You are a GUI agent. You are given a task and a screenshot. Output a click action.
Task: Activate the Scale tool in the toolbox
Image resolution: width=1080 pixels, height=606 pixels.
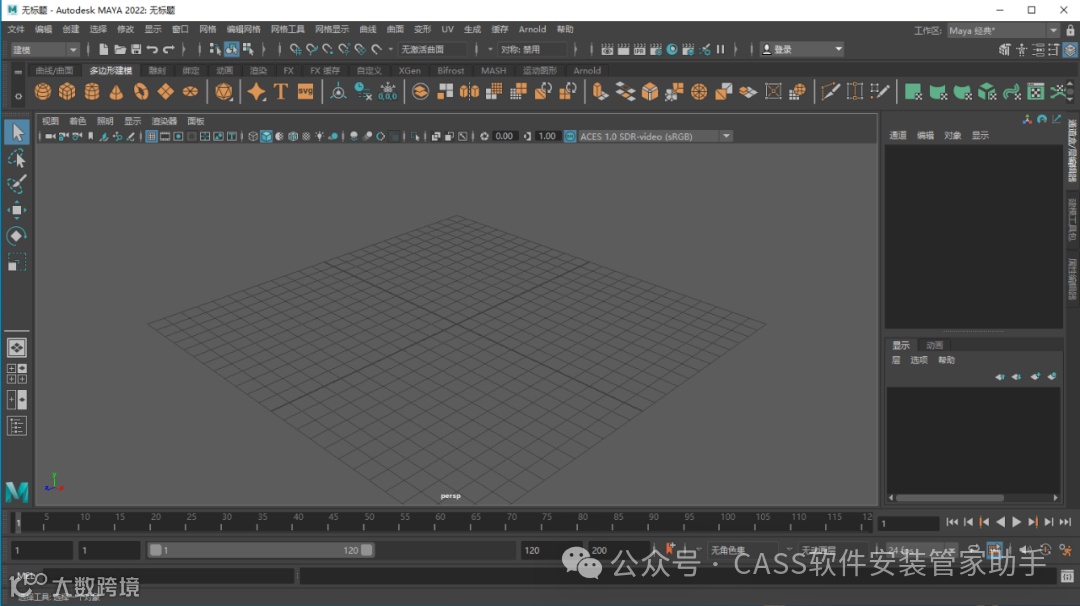coord(17,262)
